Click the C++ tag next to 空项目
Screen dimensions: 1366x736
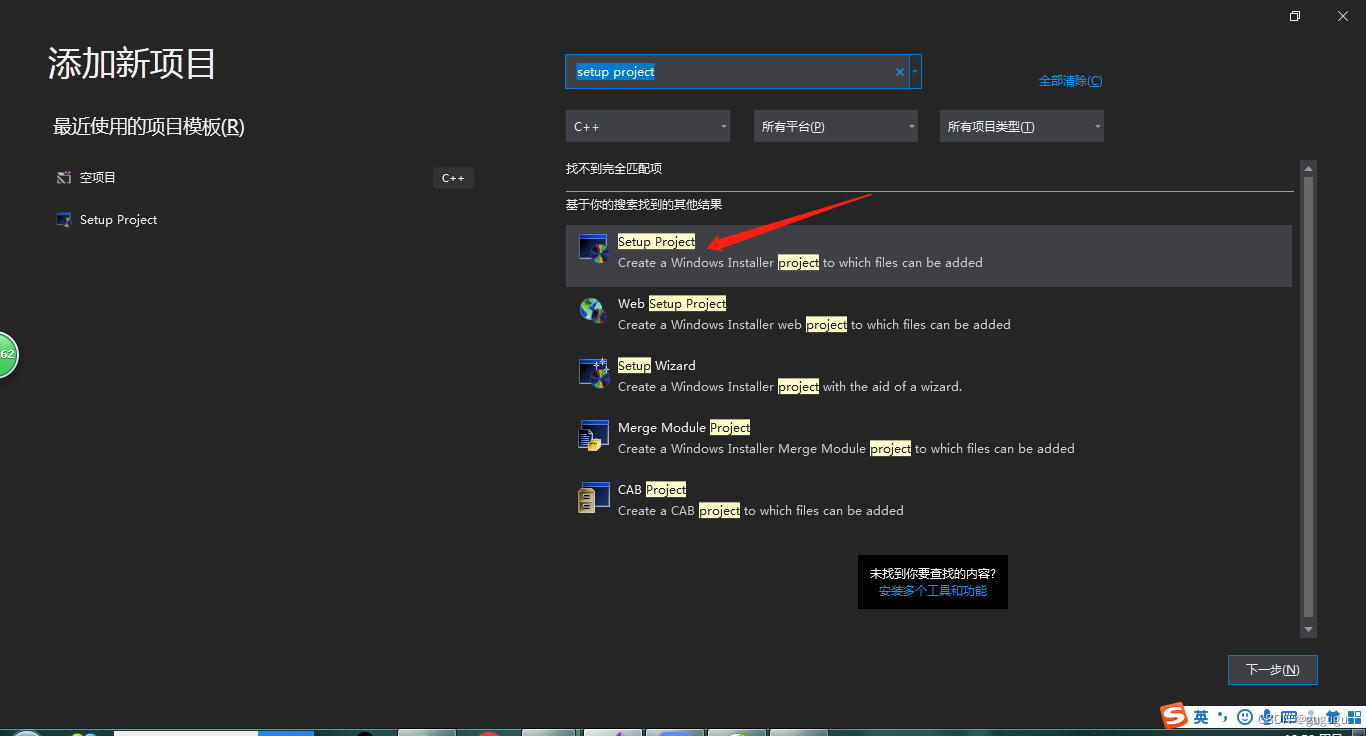453,178
